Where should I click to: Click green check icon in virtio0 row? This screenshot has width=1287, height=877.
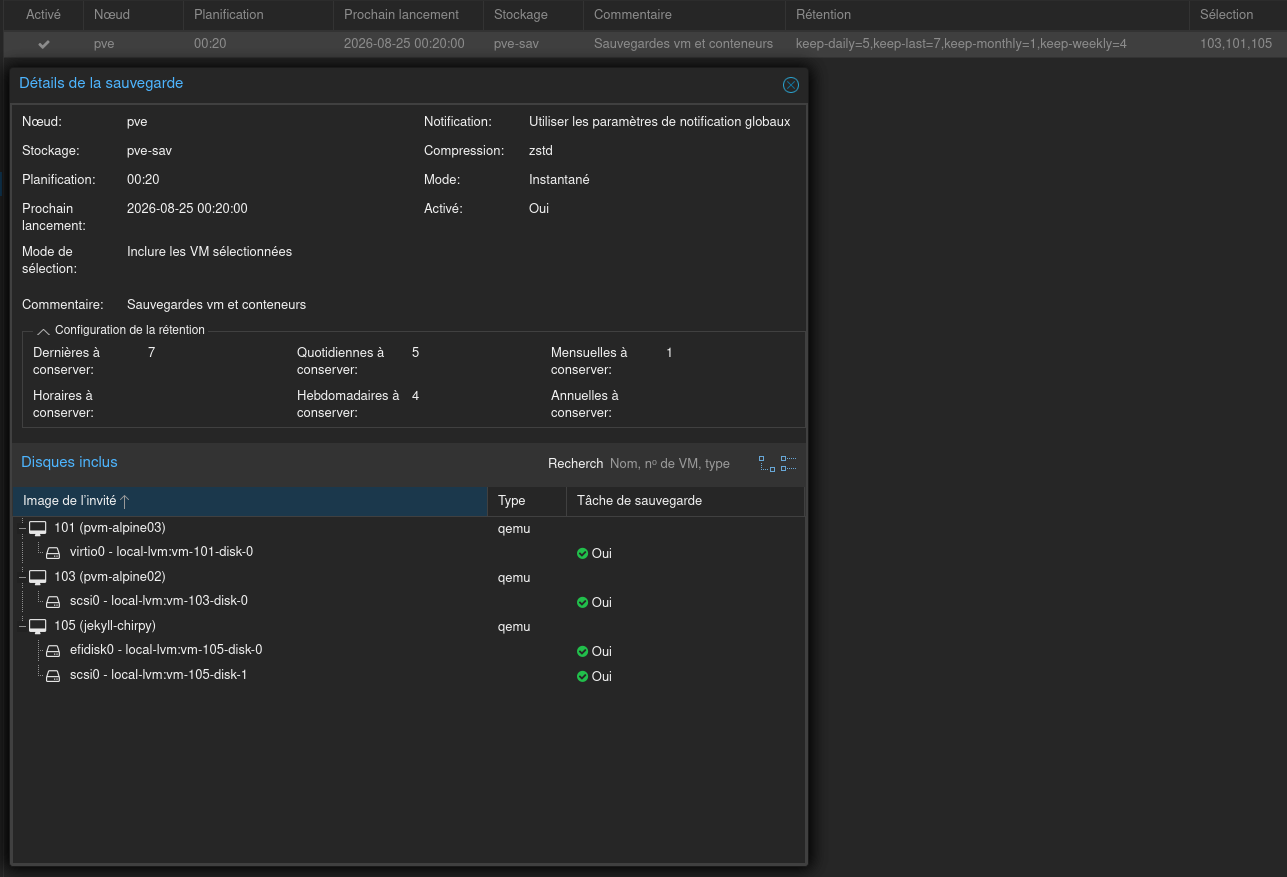582,553
